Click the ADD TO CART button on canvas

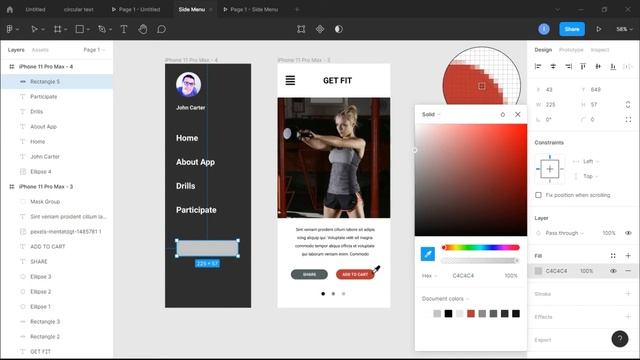(x=355, y=274)
